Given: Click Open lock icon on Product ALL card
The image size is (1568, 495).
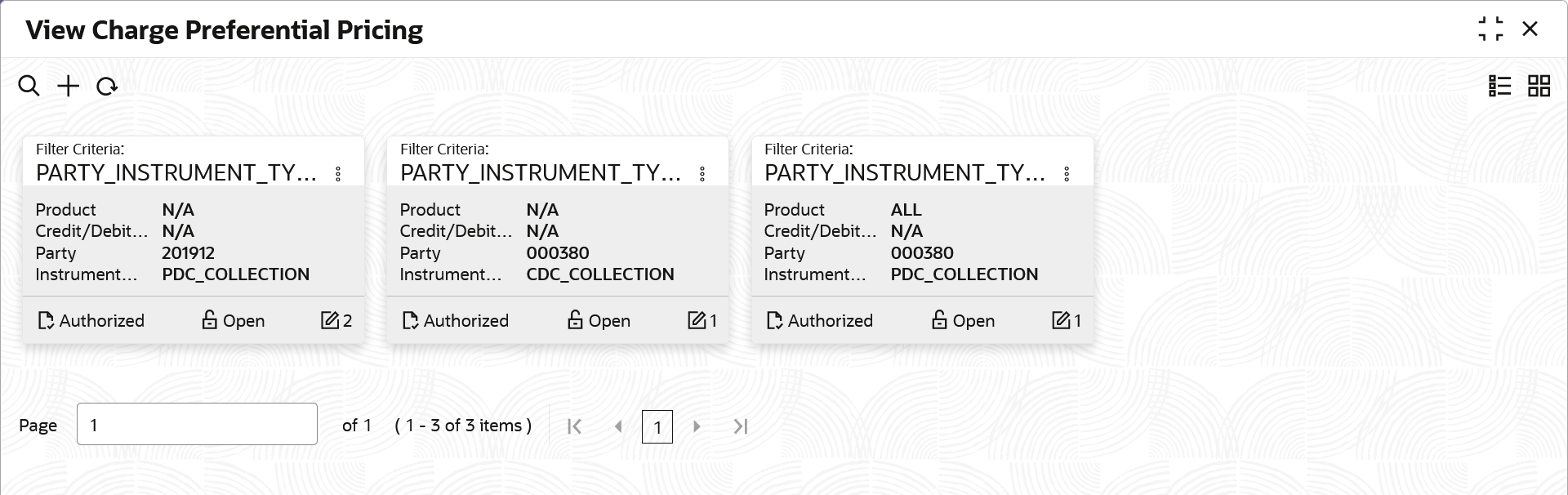Looking at the screenshot, I should click(x=940, y=320).
